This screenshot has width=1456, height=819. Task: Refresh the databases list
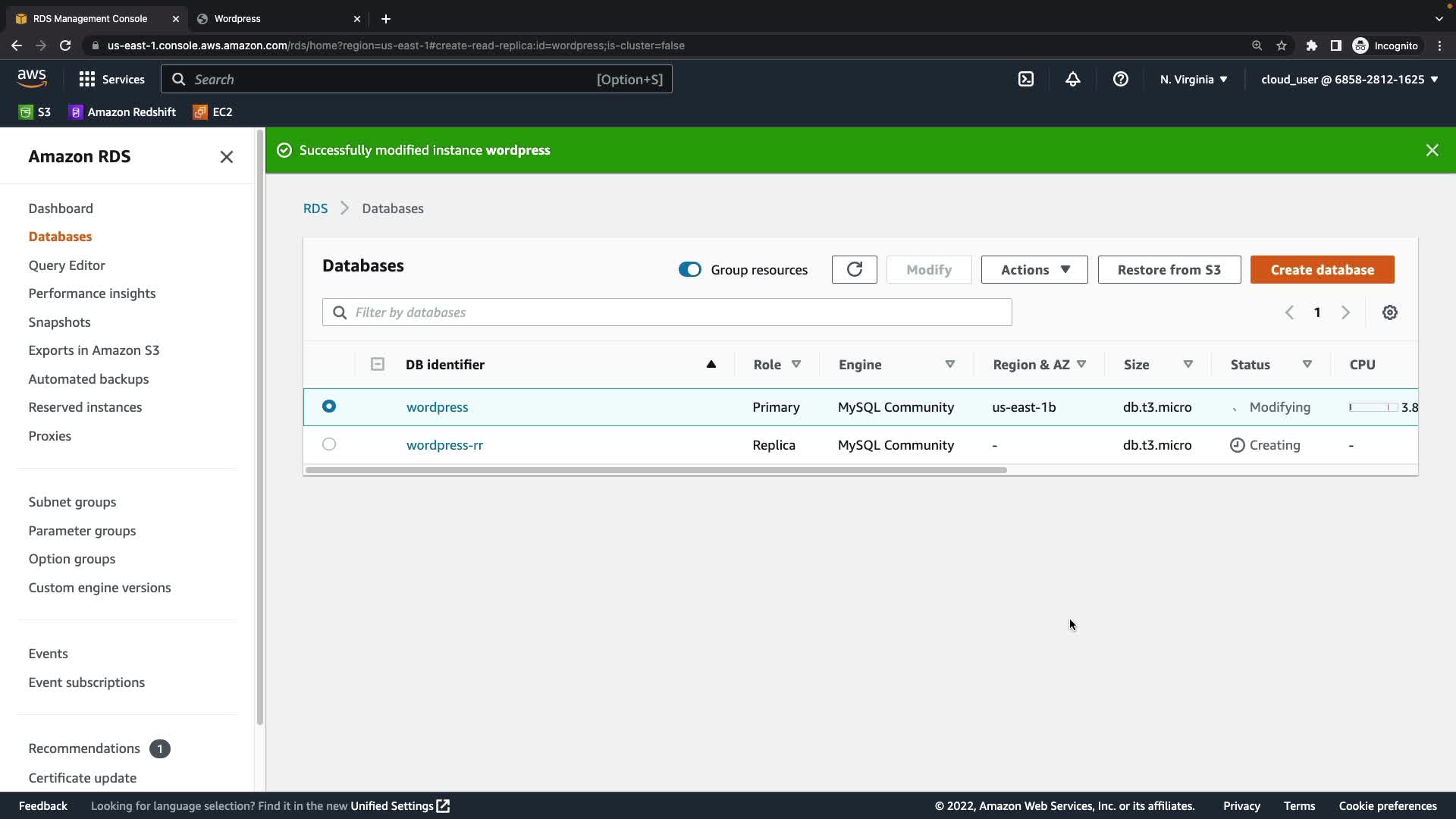pos(854,270)
